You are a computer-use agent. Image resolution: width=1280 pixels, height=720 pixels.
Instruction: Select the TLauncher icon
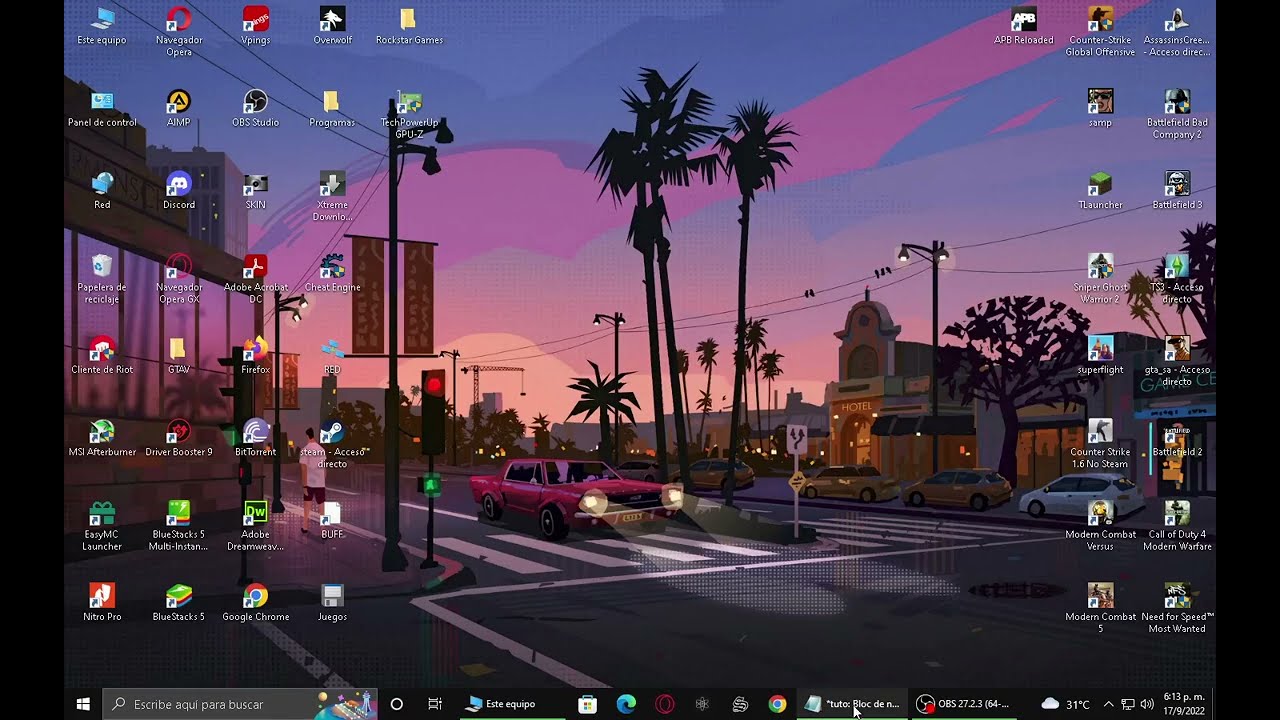pyautogui.click(x=1100, y=190)
